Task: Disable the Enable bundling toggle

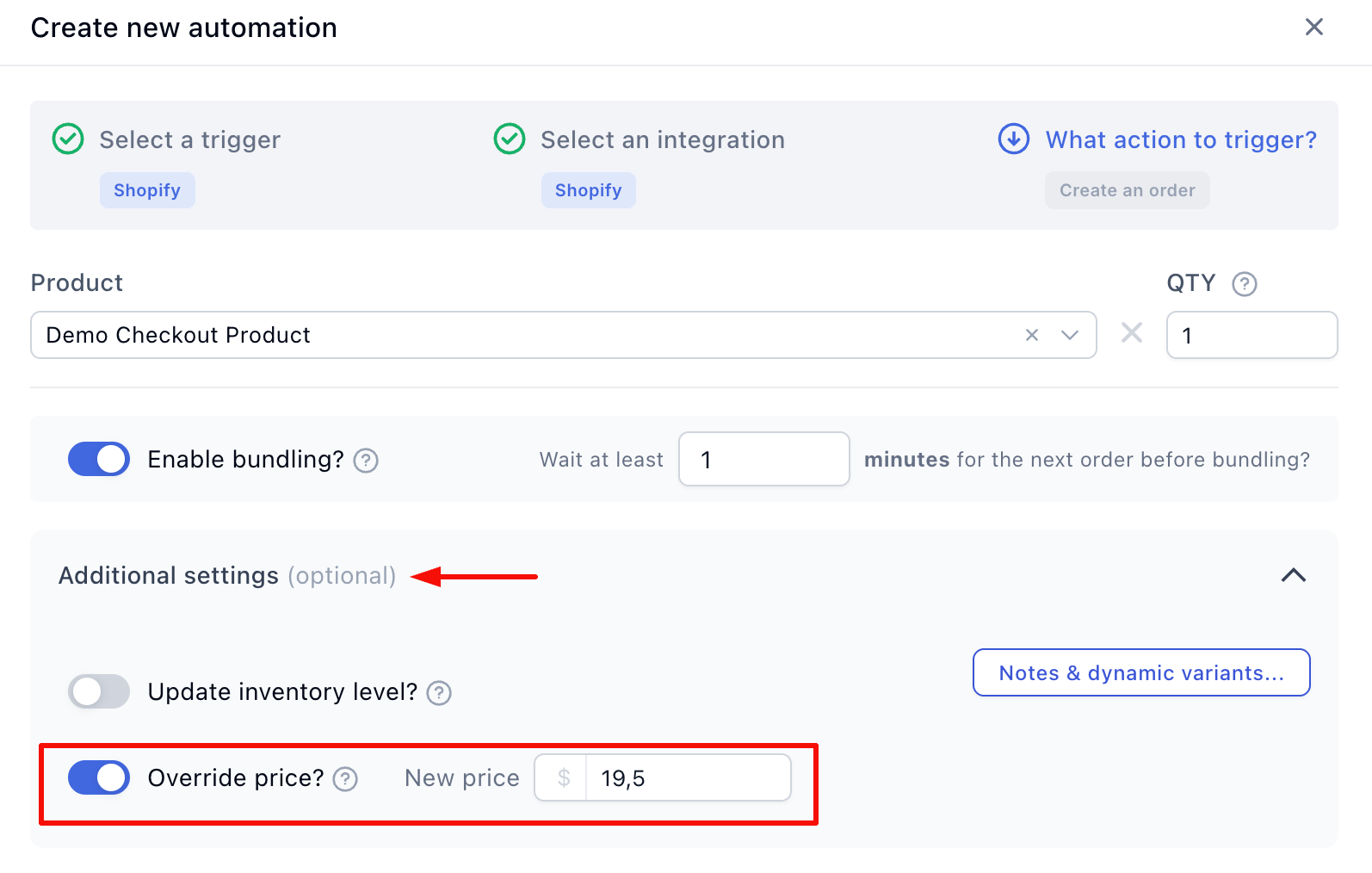Action: pos(99,459)
